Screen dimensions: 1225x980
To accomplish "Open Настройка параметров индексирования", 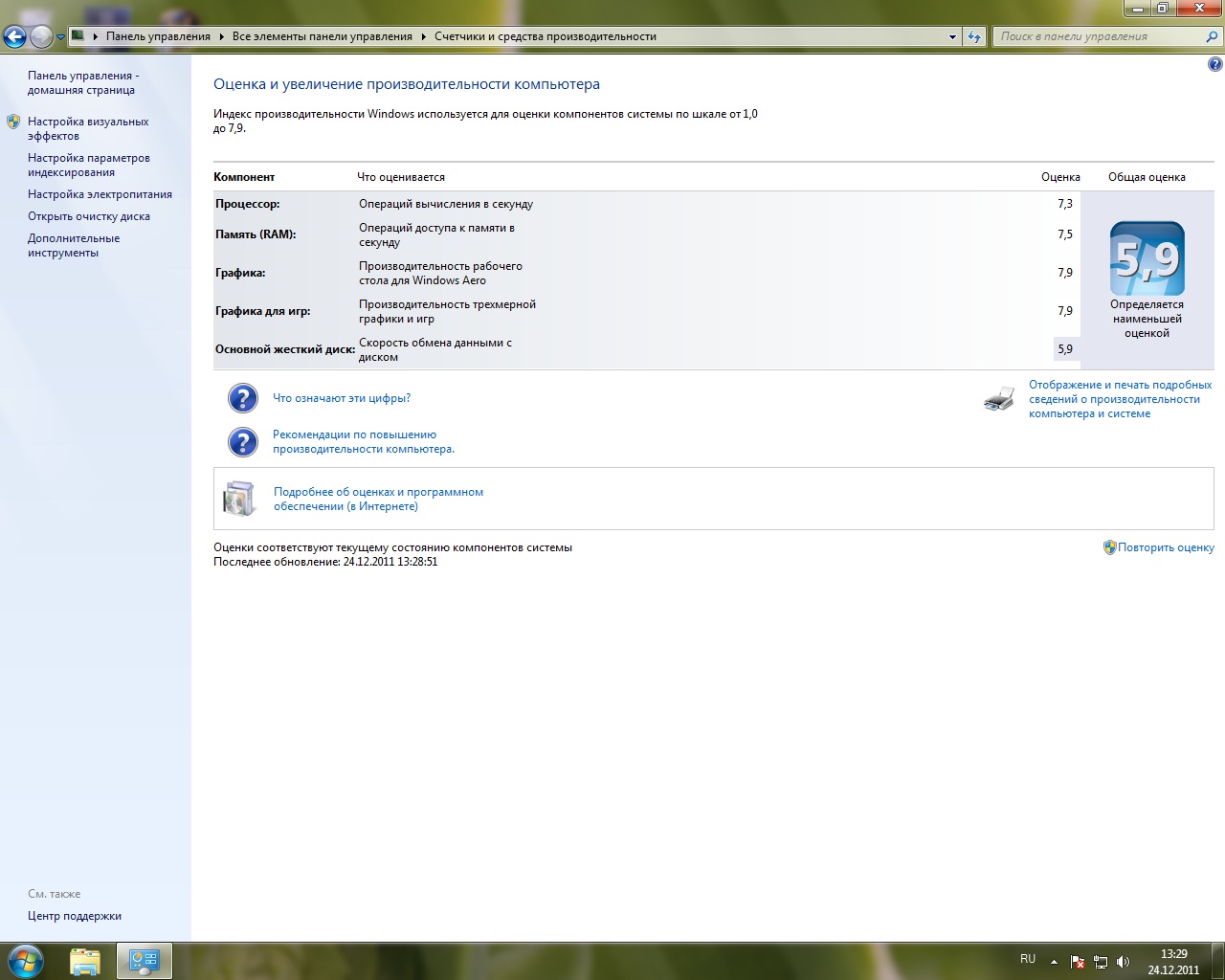I will point(89,165).
